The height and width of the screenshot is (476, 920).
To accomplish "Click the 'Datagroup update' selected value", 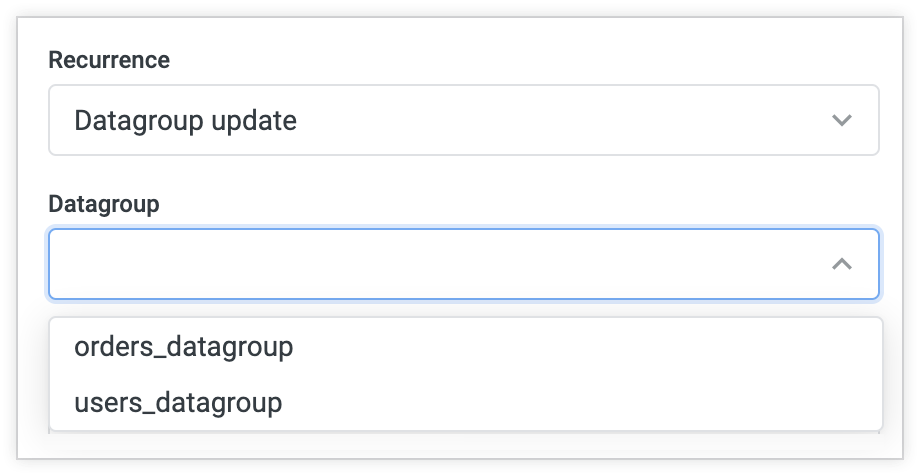I will click(x=185, y=121).
